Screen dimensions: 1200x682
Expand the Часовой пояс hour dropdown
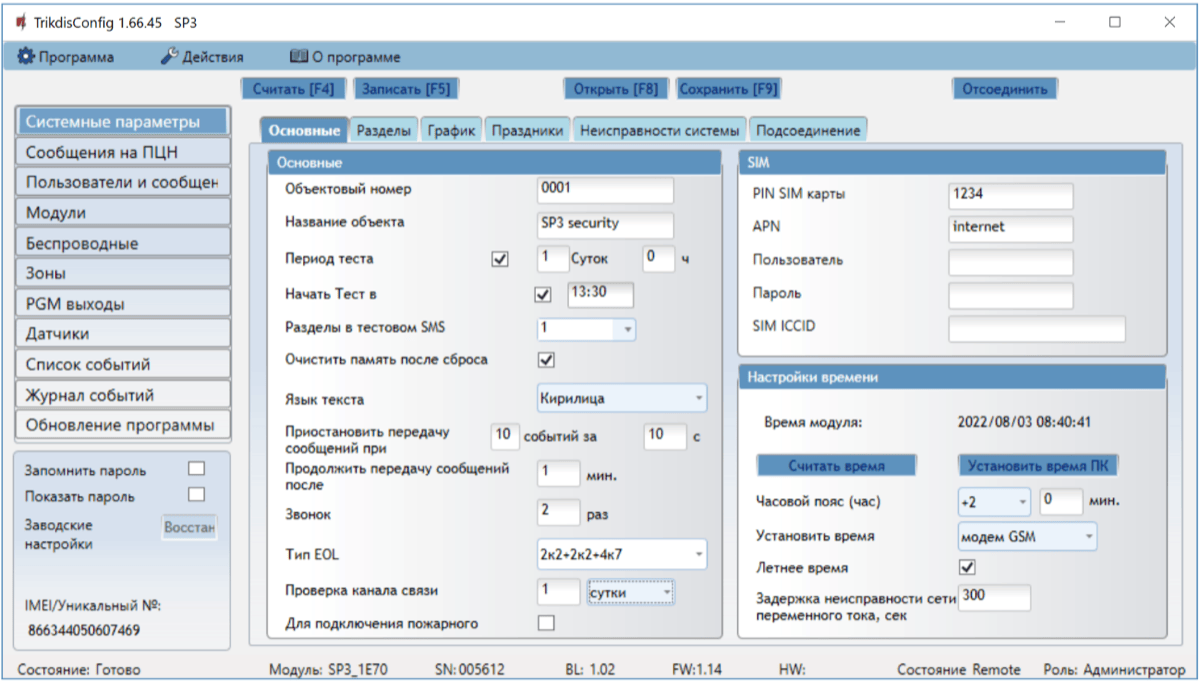[994, 501]
